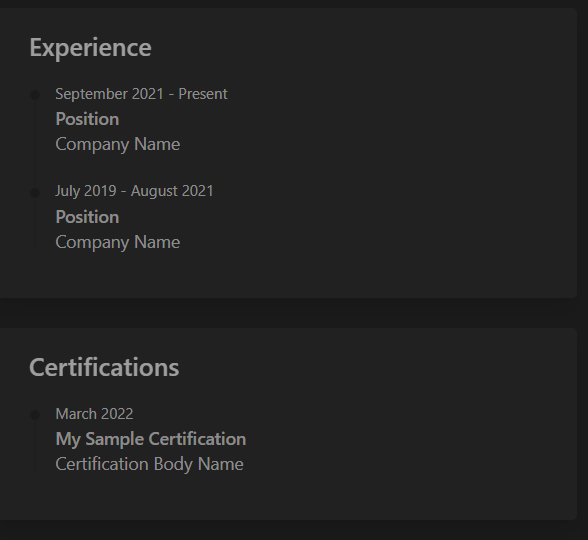Click the July 2019 timeline bullet dot
Screen dimensions: 588x540
pyautogui.click(x=35, y=193)
